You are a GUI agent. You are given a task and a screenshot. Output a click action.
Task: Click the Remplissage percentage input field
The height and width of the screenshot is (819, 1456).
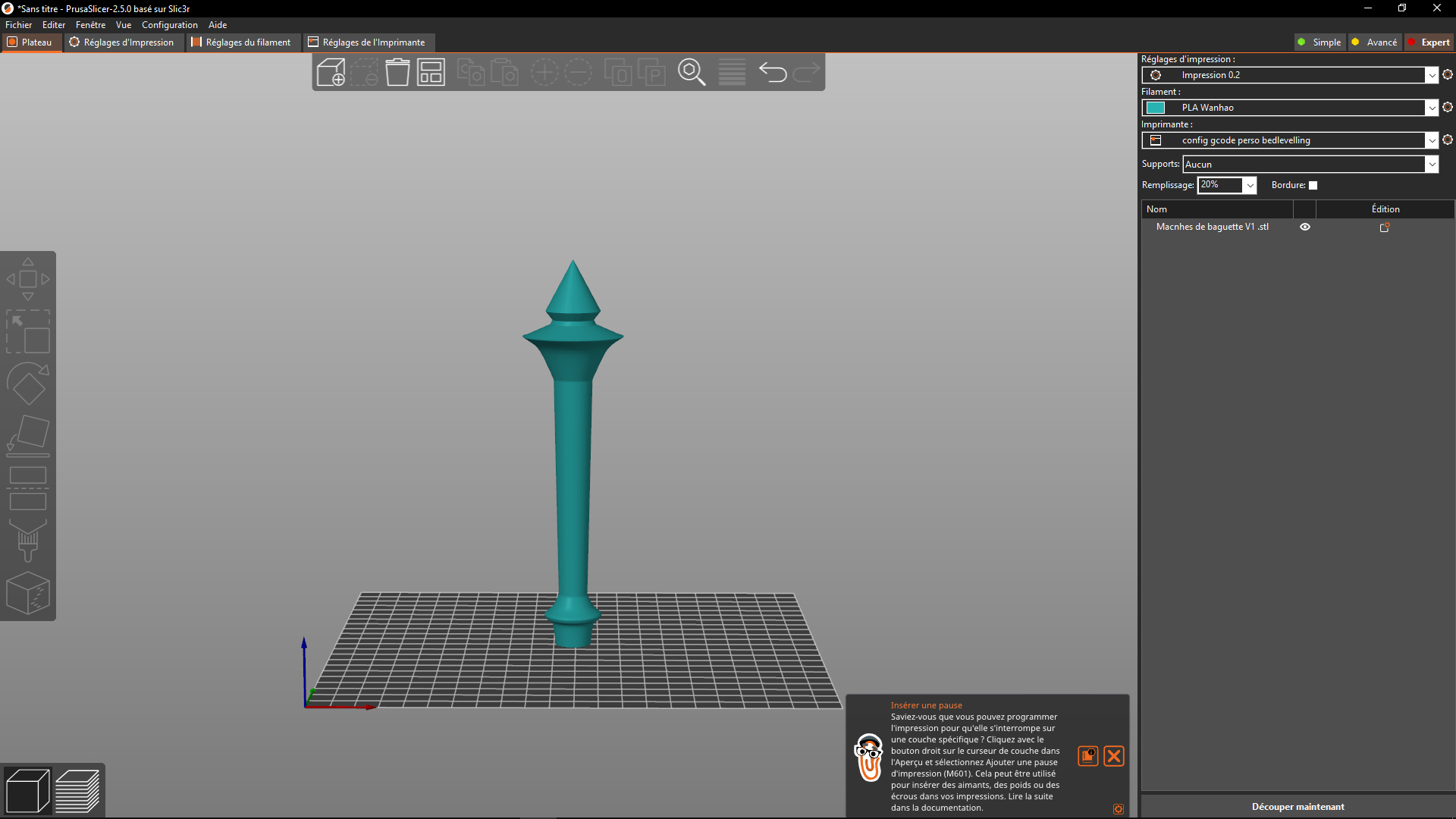[x=1220, y=185]
